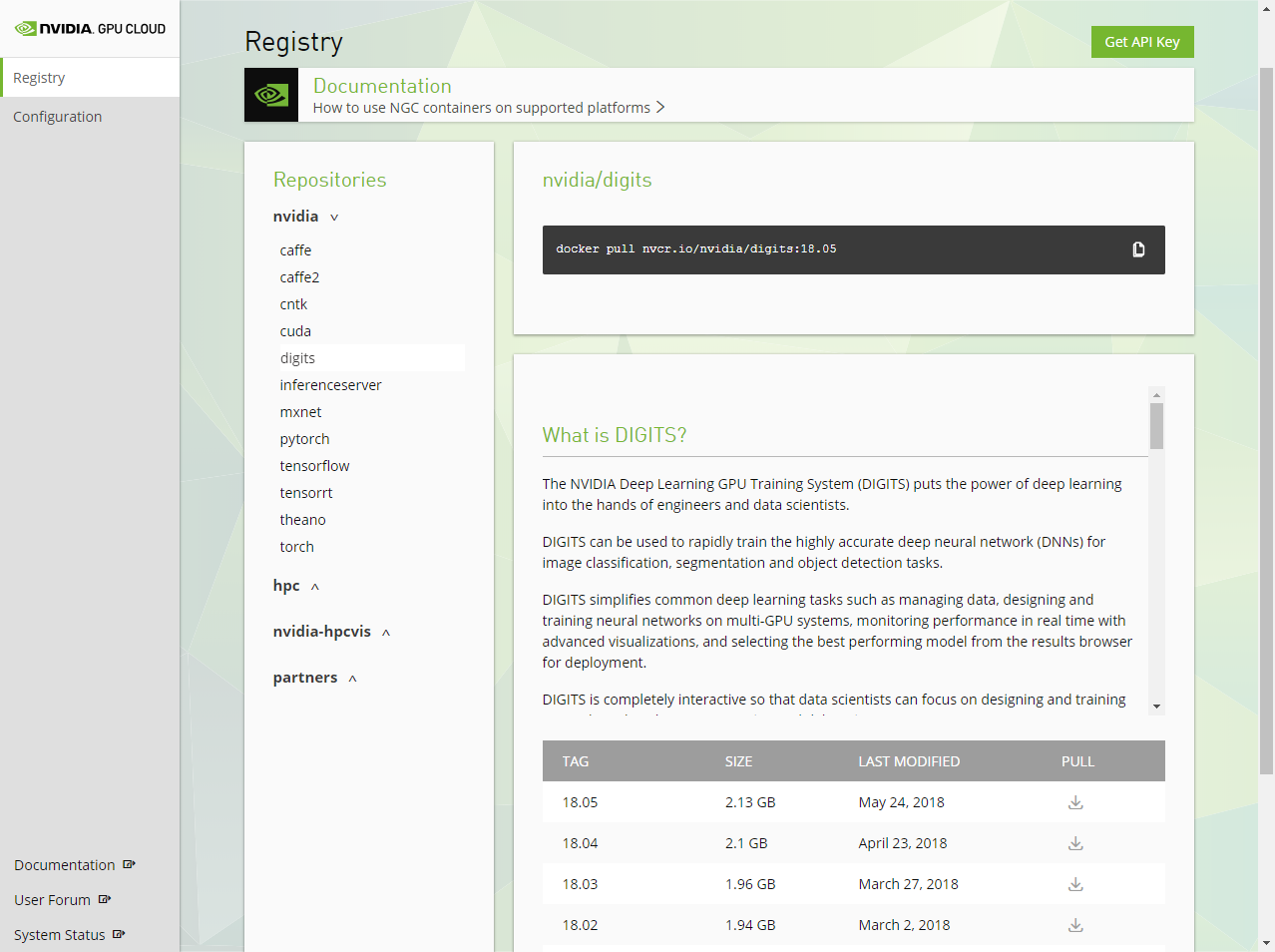Screen dimensions: 1275x952
Task: Select the tensorrt repository
Action: pos(306,493)
